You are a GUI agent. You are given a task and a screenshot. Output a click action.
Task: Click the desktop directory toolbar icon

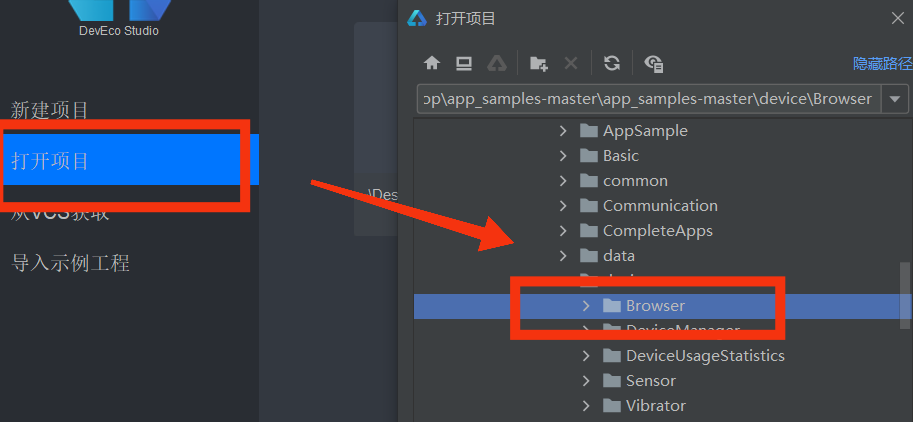click(463, 63)
